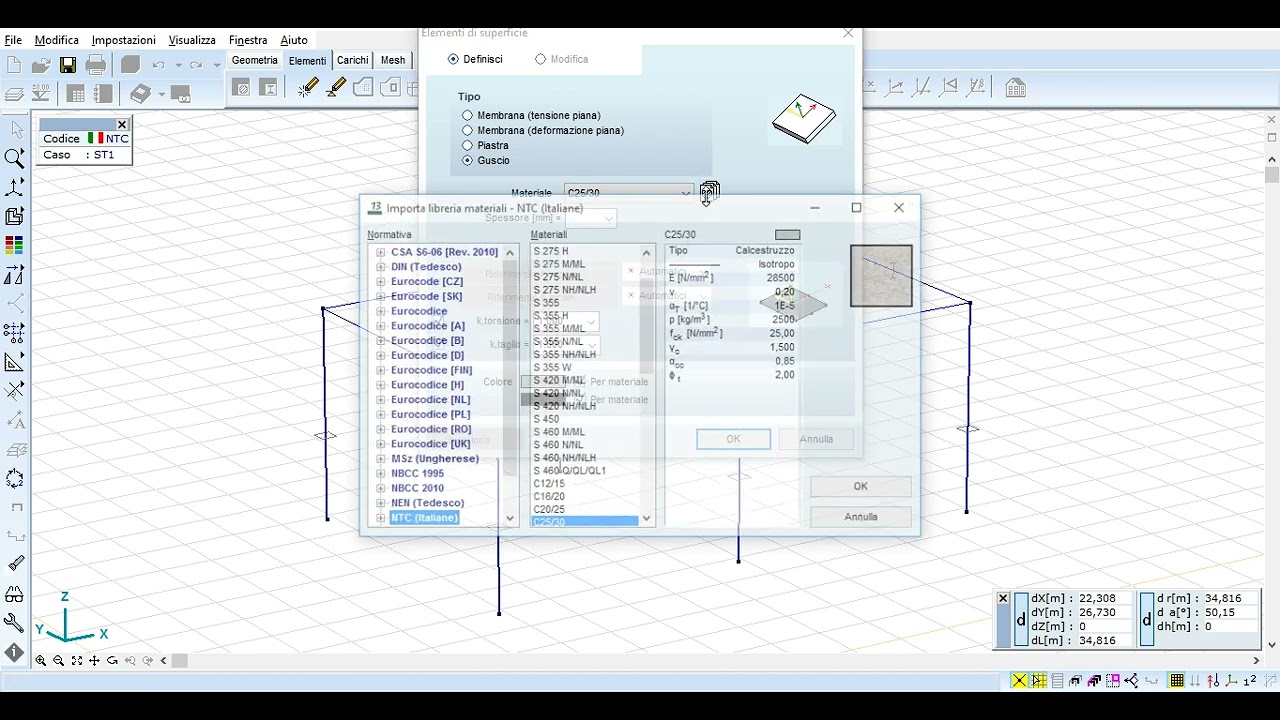The width and height of the screenshot is (1280, 720).
Task: Open the table browser grid icon
Action: click(76, 94)
